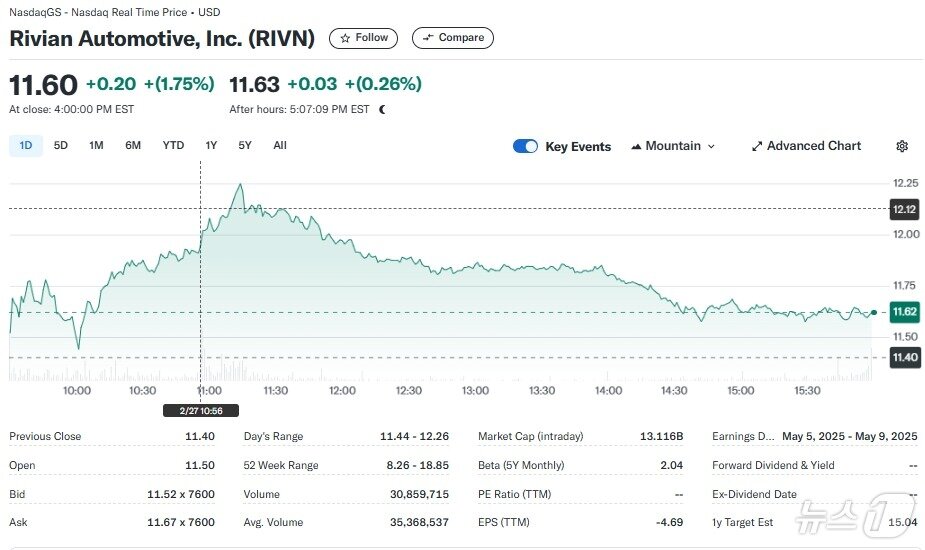Show year-to-date YTD range
Image resolution: width=925 pixels, height=550 pixels.
pyautogui.click(x=173, y=145)
